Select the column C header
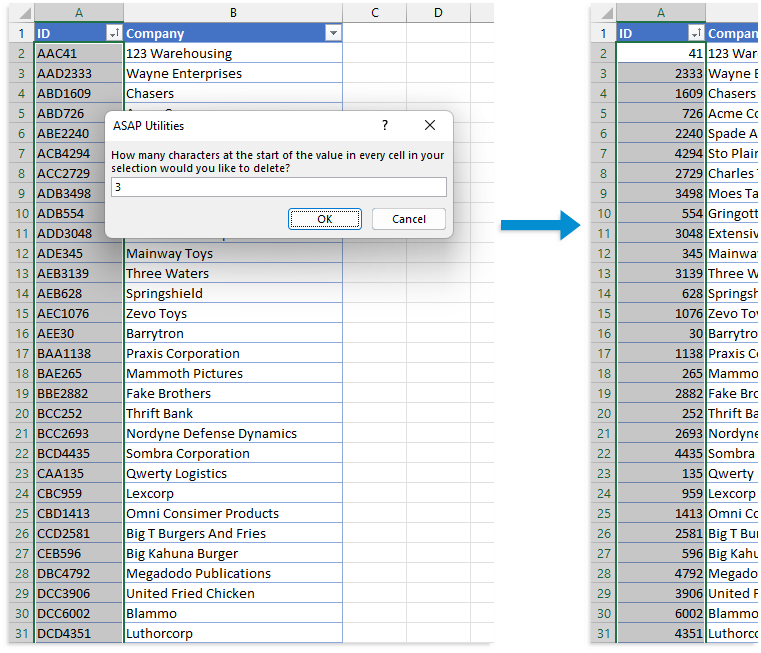 (374, 12)
